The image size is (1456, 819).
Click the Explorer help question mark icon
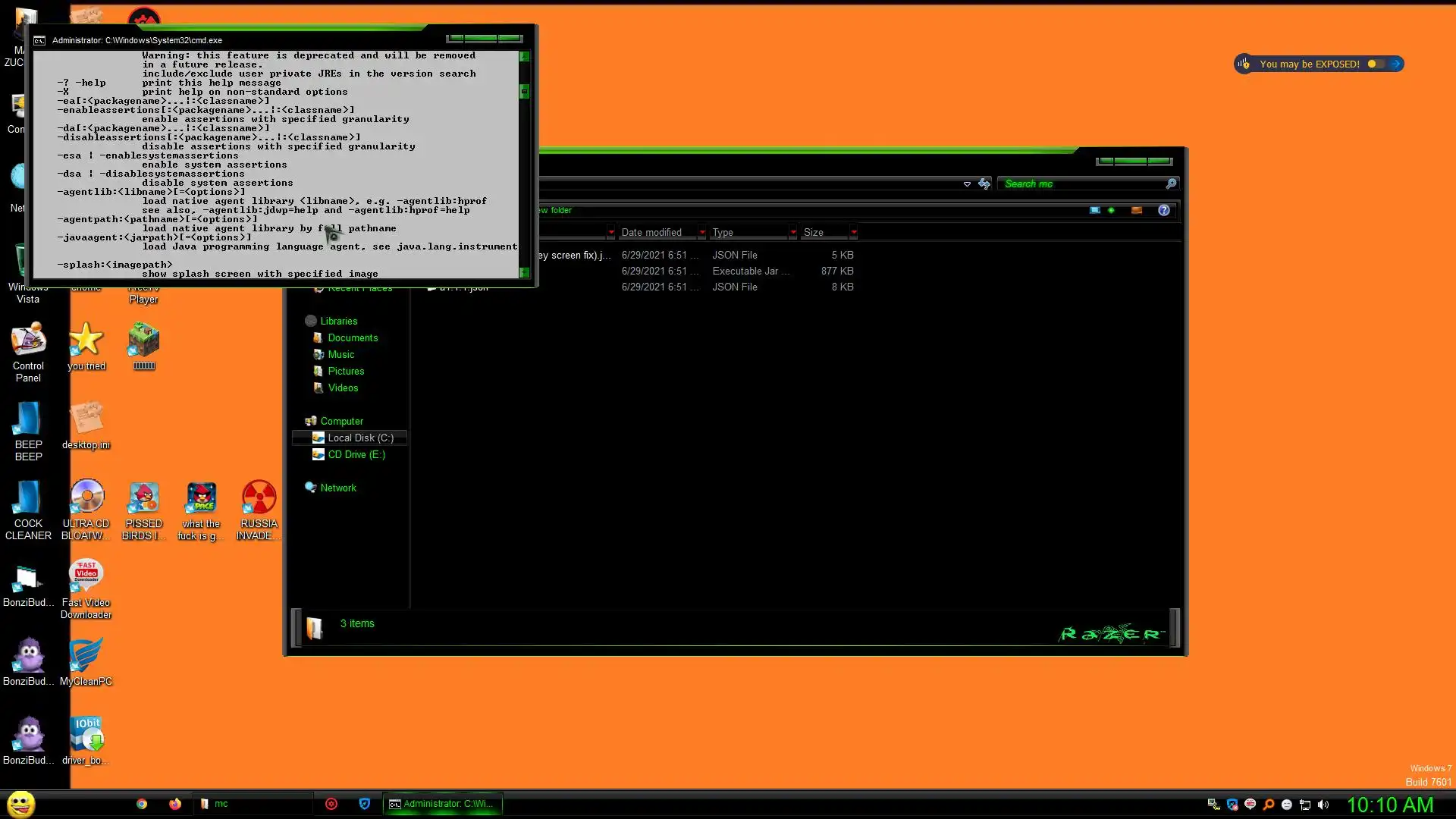click(1163, 210)
